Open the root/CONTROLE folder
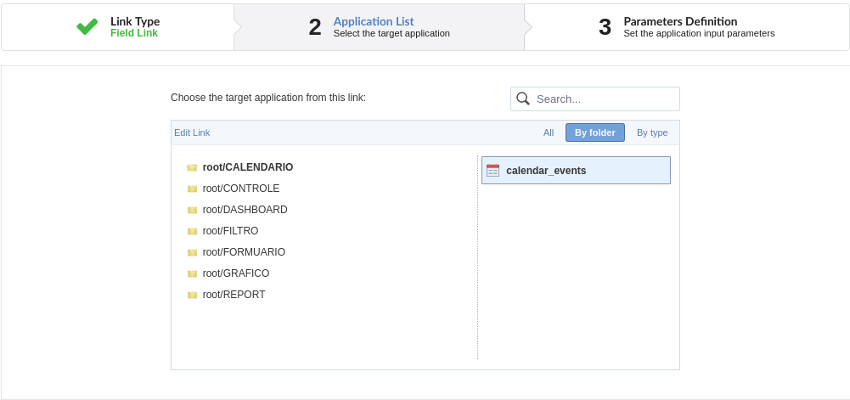 241,189
